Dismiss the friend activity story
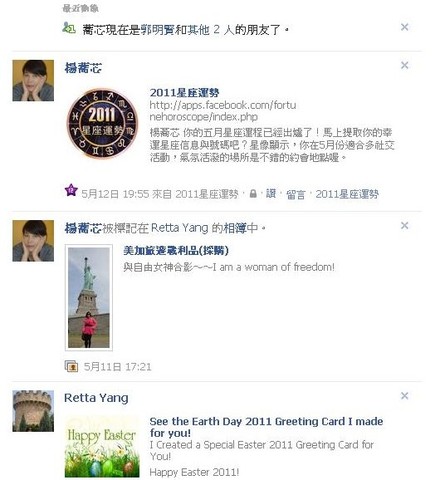 (404, 27)
